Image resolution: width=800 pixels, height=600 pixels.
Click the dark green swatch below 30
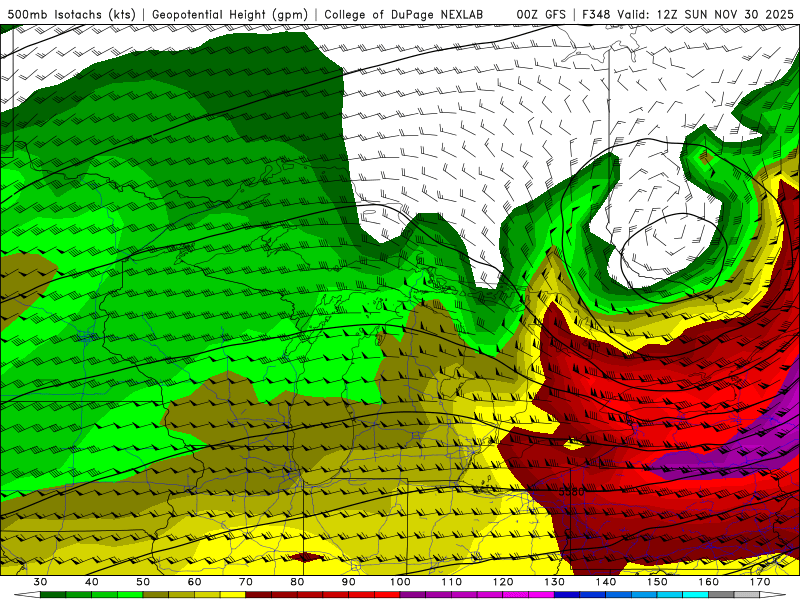[x=53, y=595]
